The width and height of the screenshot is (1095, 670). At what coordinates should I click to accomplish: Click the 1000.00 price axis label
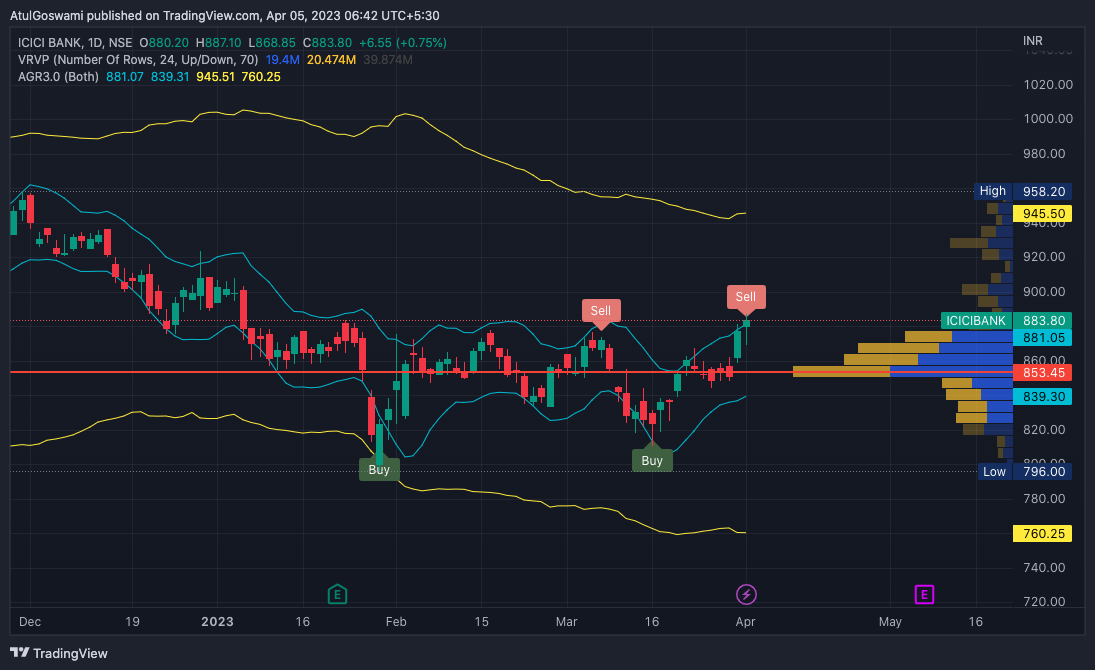1048,119
